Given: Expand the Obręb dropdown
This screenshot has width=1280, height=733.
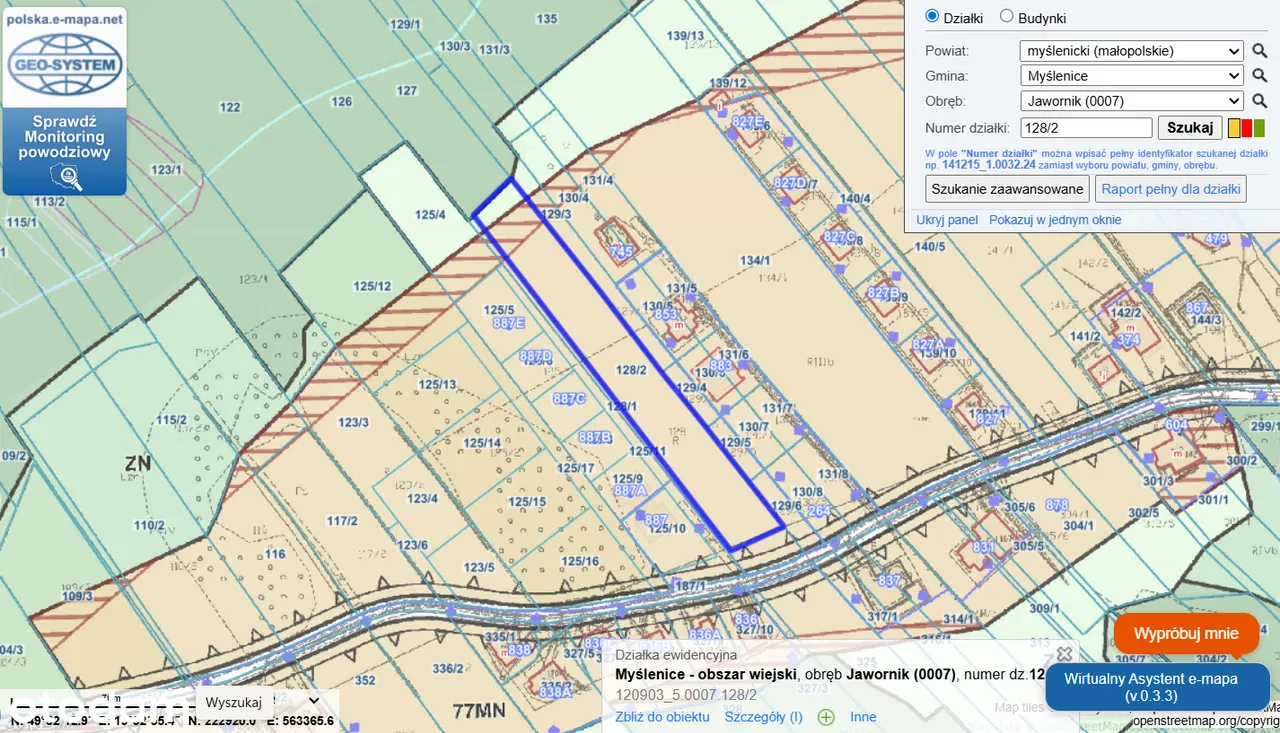Looking at the screenshot, I should pos(1131,101).
